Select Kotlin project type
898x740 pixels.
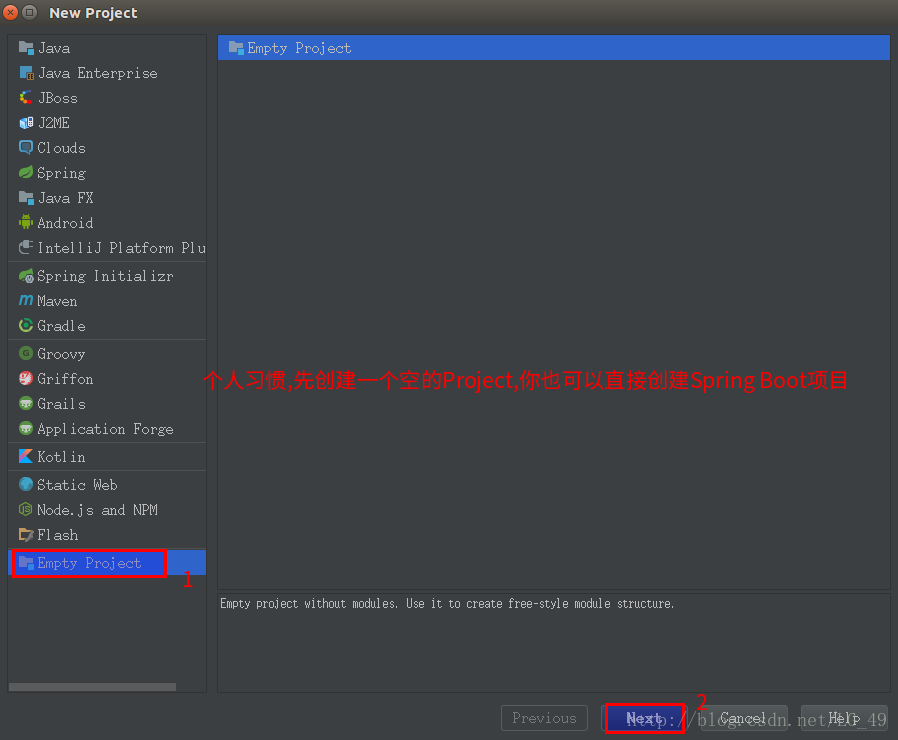[107, 456]
